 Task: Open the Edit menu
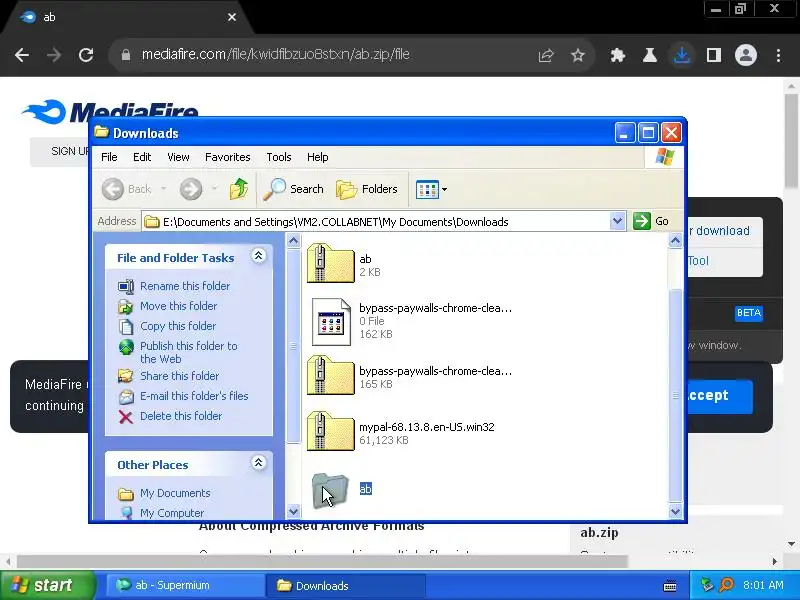point(142,157)
